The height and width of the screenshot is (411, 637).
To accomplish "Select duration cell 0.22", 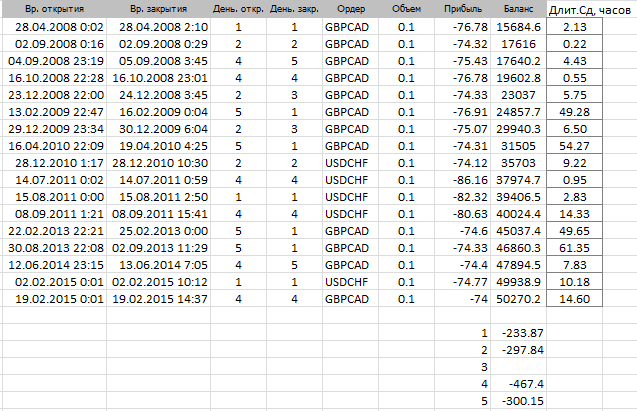I will tap(574, 44).
